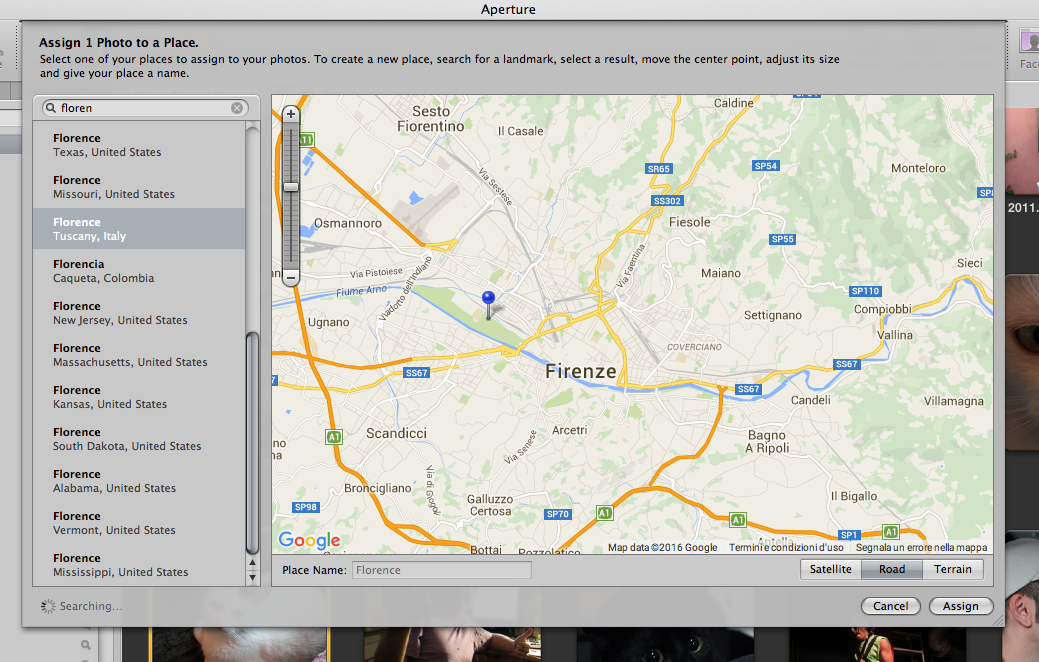Screen dimensions: 1039x662
Task: Select Florence, Missouri, United States
Action: [139, 187]
